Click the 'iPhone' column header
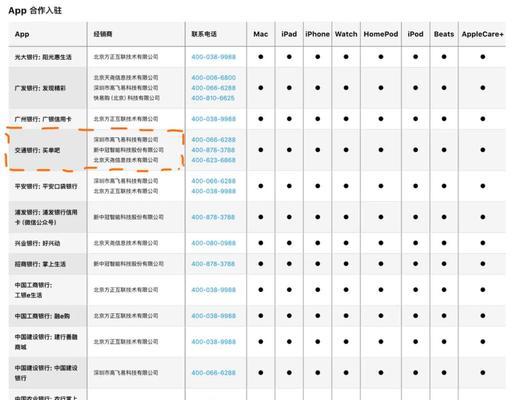This screenshot has height=400, width=514. pyautogui.click(x=317, y=34)
